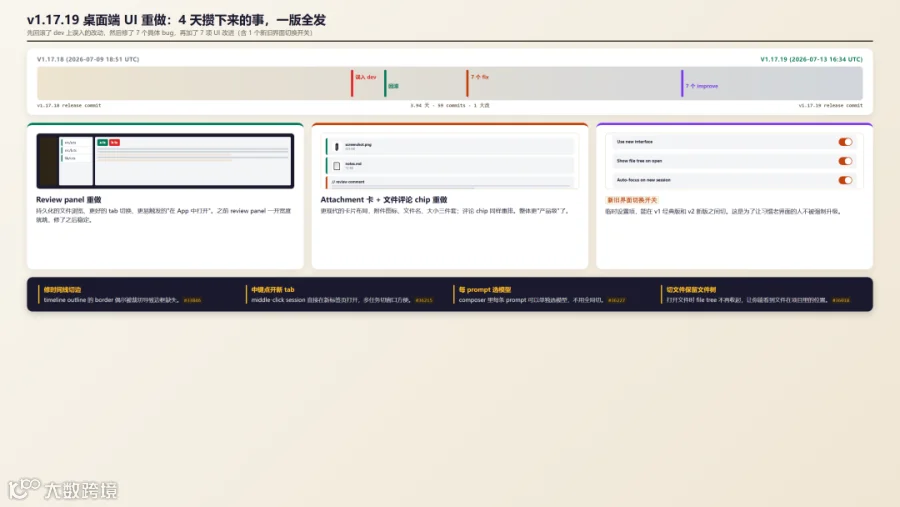Viewport: 900px width, 507px height.
Task: Click the orange tag under the toggles
Action: point(632,200)
